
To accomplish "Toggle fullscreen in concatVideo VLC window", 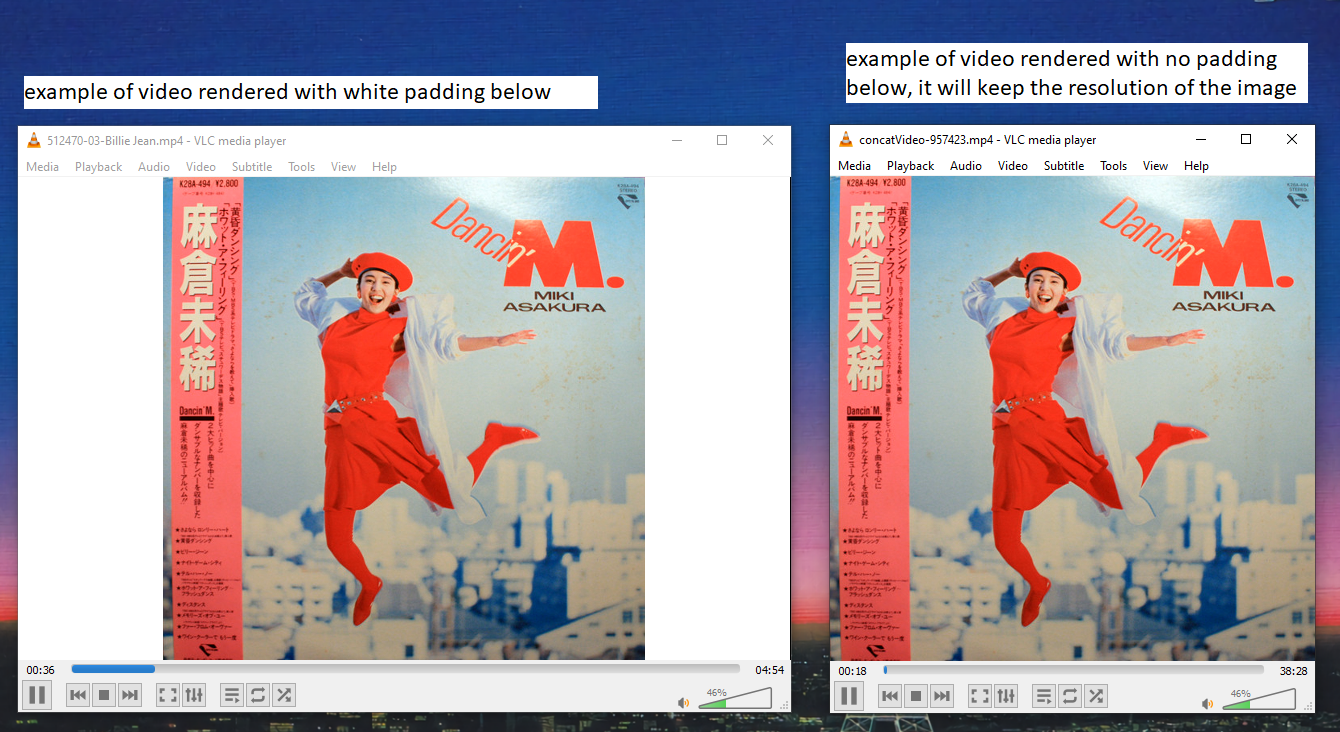I will pyautogui.click(x=980, y=696).
